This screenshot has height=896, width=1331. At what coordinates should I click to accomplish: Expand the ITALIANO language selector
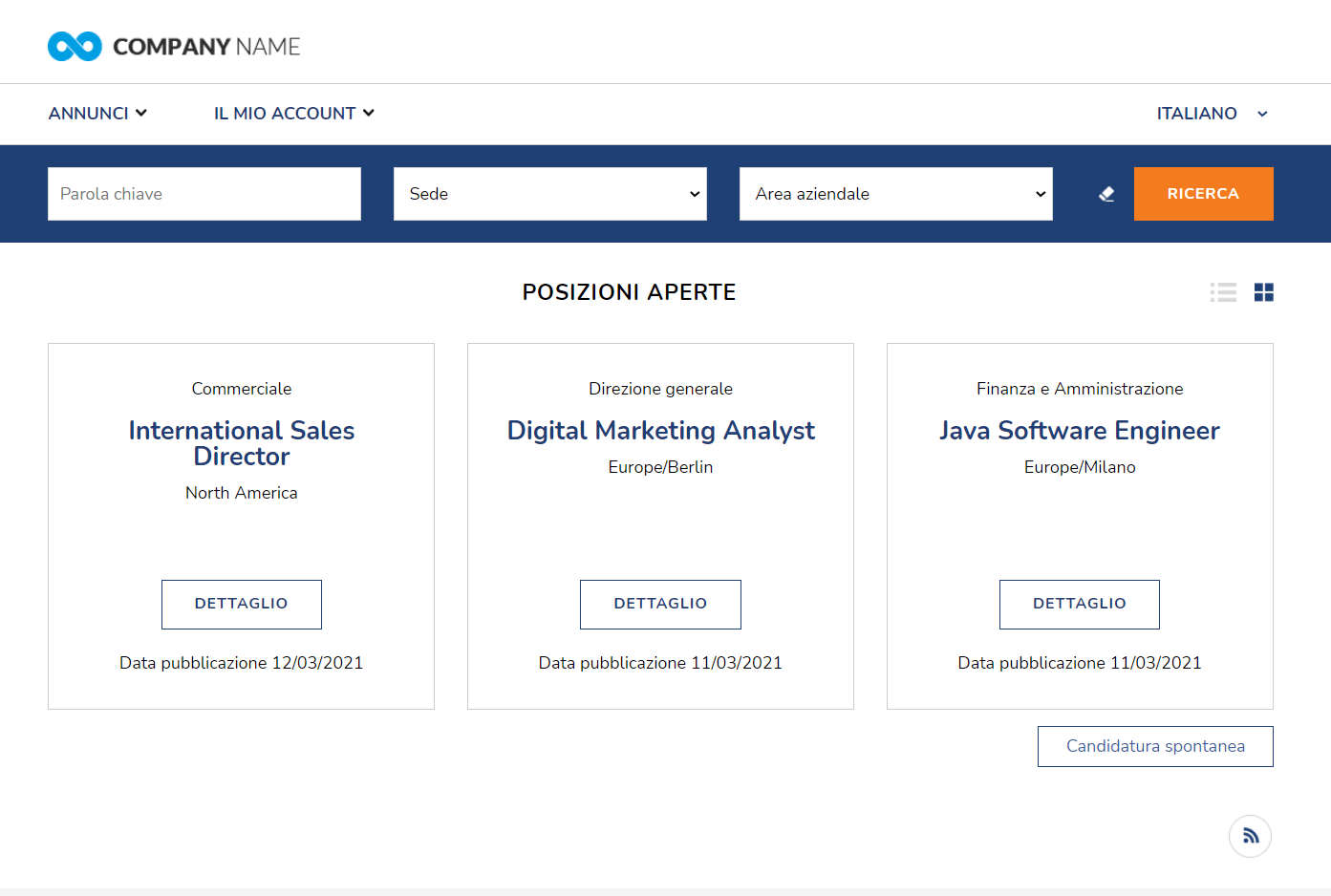tap(1212, 114)
